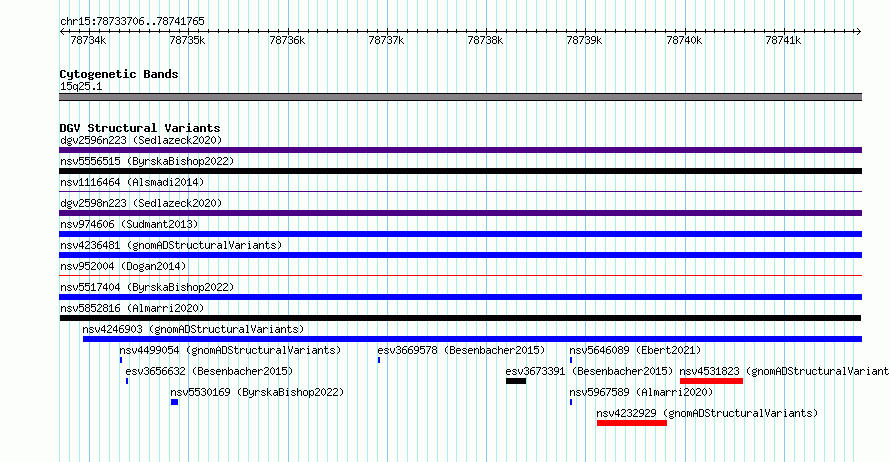This screenshot has height=462, width=890.
Task: Click the dgv2598n223 (Sedlazeck2020) label
Action: [141, 203]
